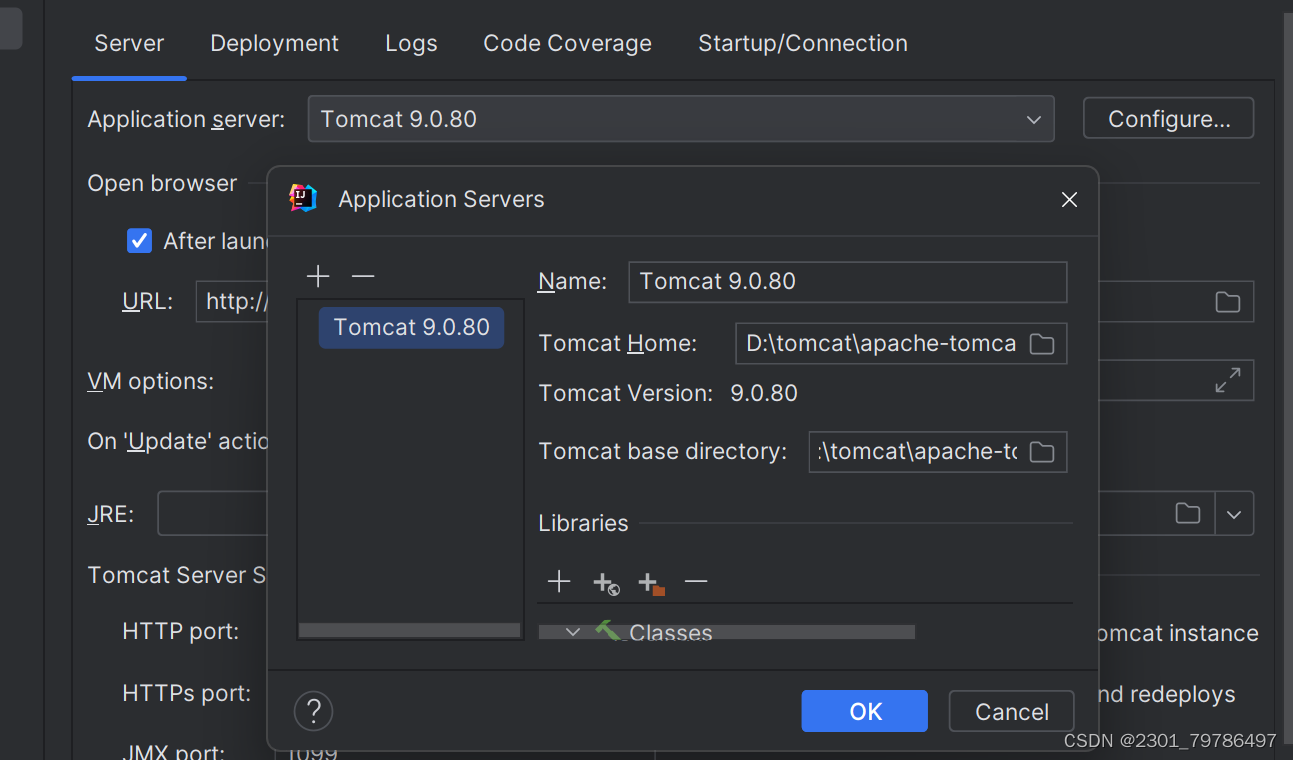Click horizontal scrollbar over Classes row
This screenshot has height=760, width=1293.
726,632
